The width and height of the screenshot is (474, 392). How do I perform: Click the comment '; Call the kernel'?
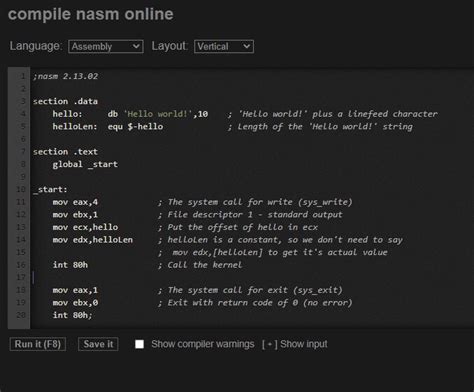click(200, 265)
